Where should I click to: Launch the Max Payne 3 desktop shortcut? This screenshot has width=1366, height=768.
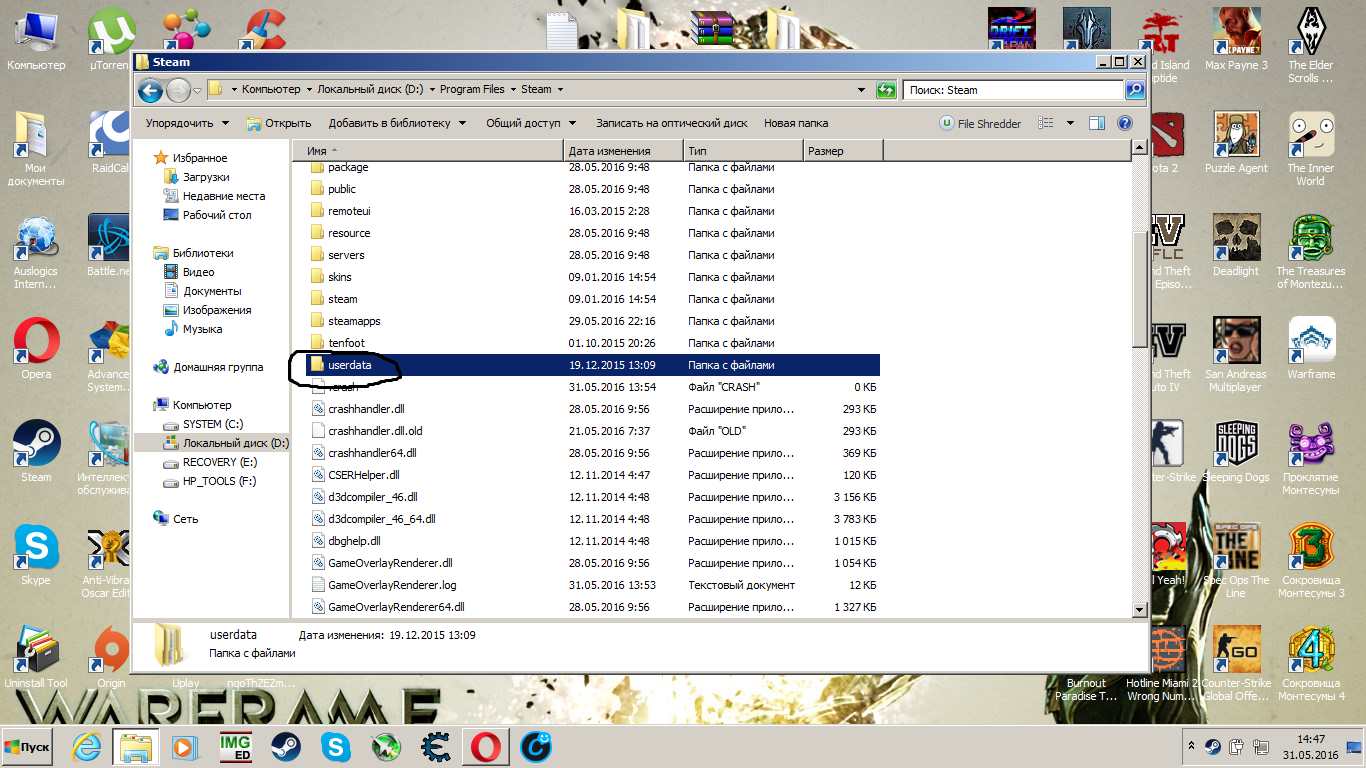point(1236,40)
